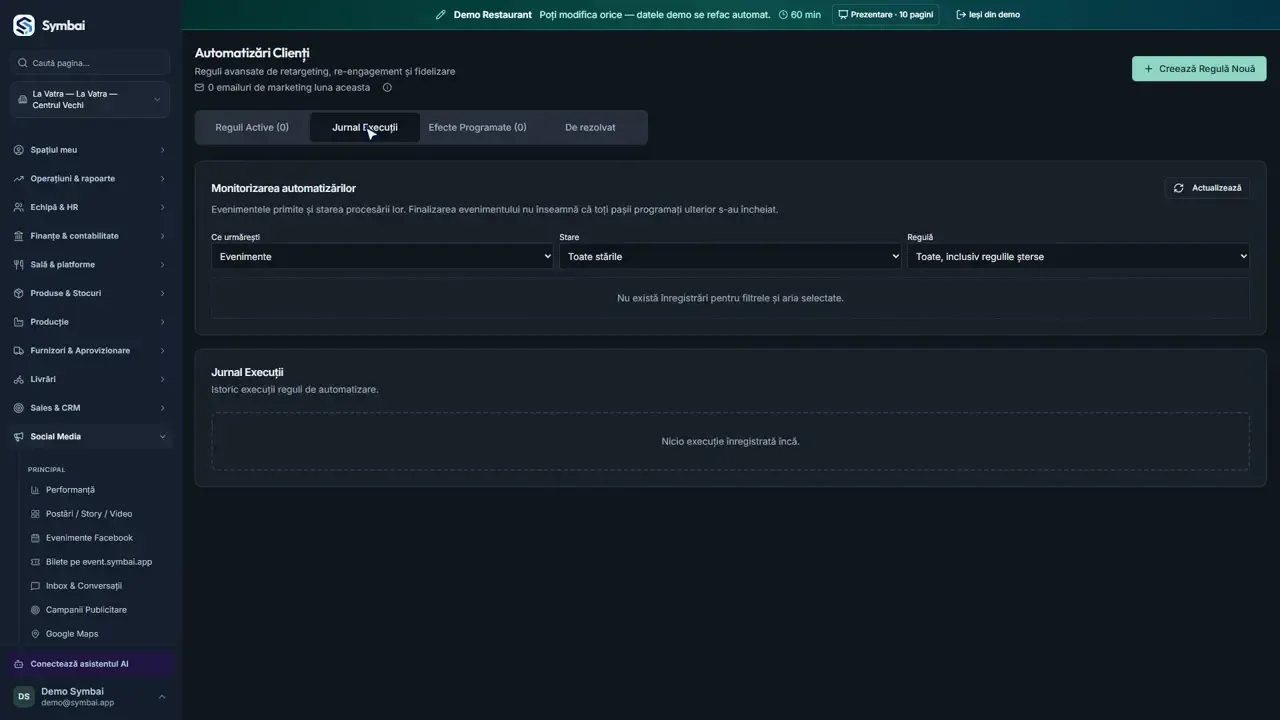The width and height of the screenshot is (1280, 720).
Task: Click the Finanțe & contabilitate icon
Action: pyautogui.click(x=19, y=236)
